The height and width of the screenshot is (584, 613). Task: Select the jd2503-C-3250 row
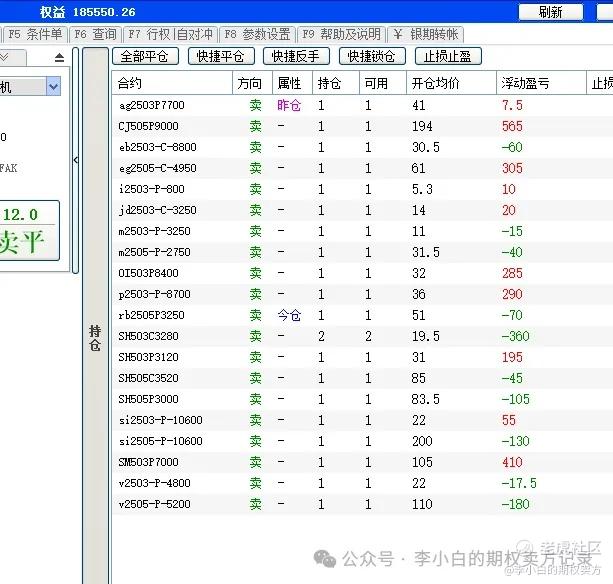[x=362, y=210]
